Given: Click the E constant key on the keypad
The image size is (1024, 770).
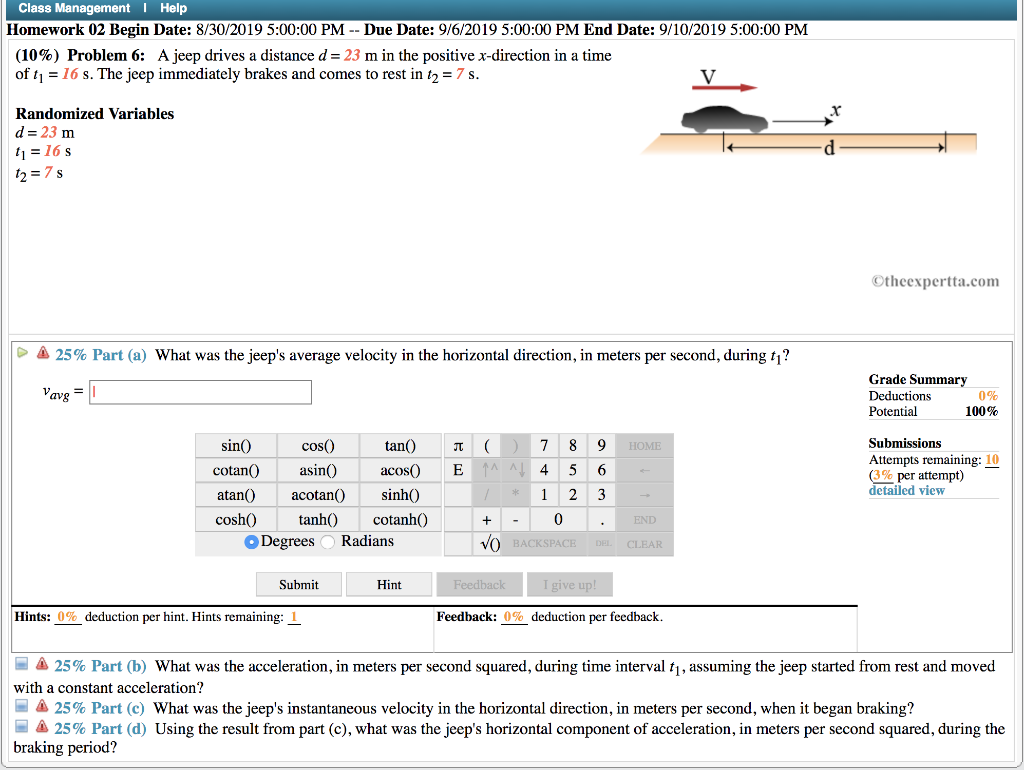Looking at the screenshot, I should (x=457, y=470).
